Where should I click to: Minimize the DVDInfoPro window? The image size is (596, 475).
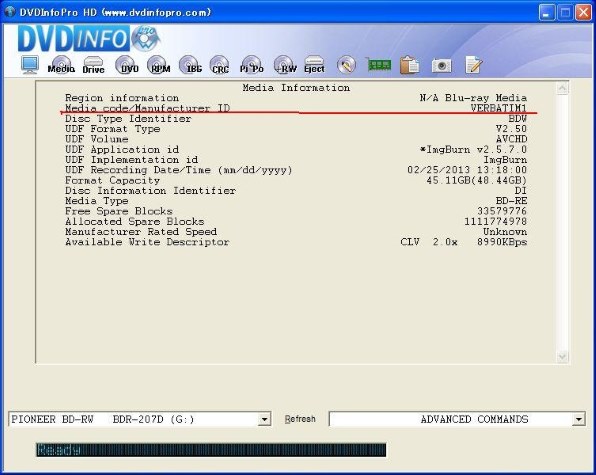click(x=547, y=13)
